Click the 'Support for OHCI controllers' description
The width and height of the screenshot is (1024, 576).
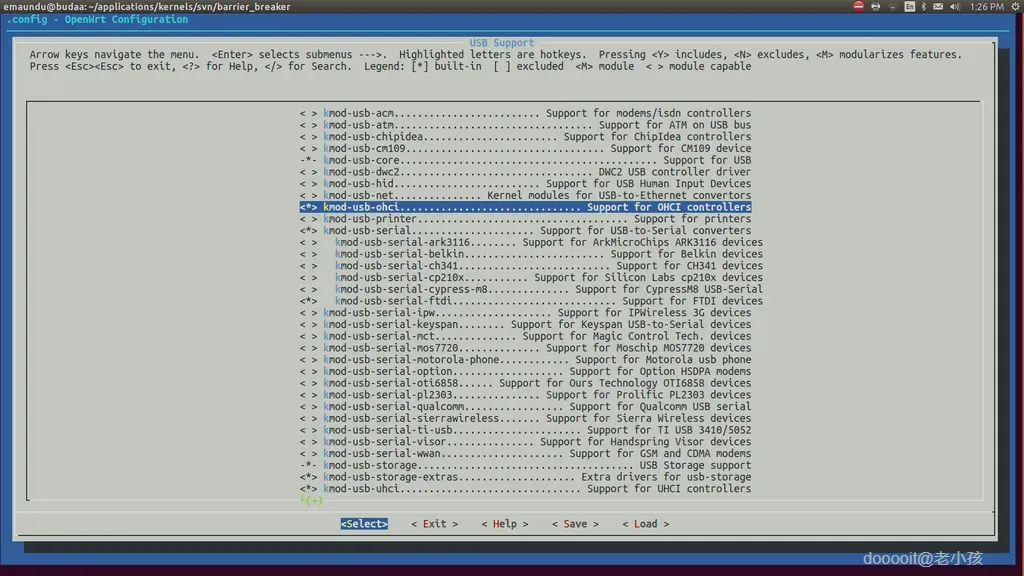coord(669,208)
